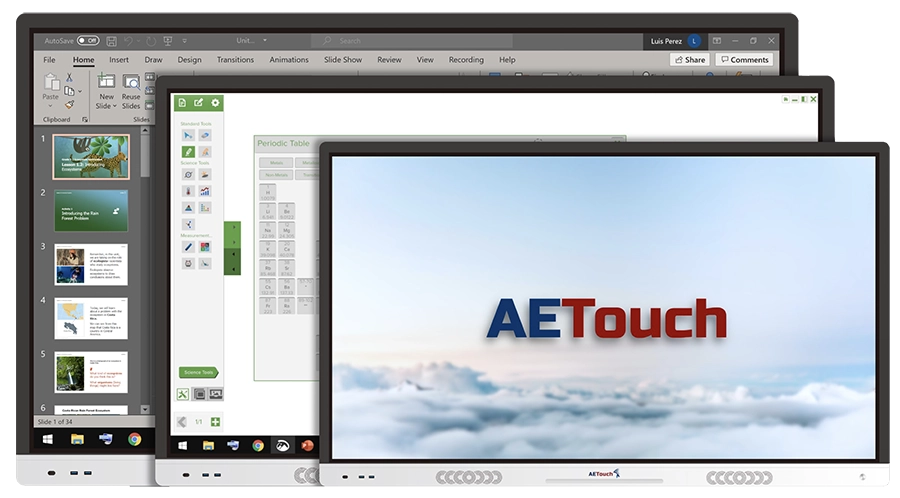Click the Ribbon Display Options icon

[x=717, y=41]
